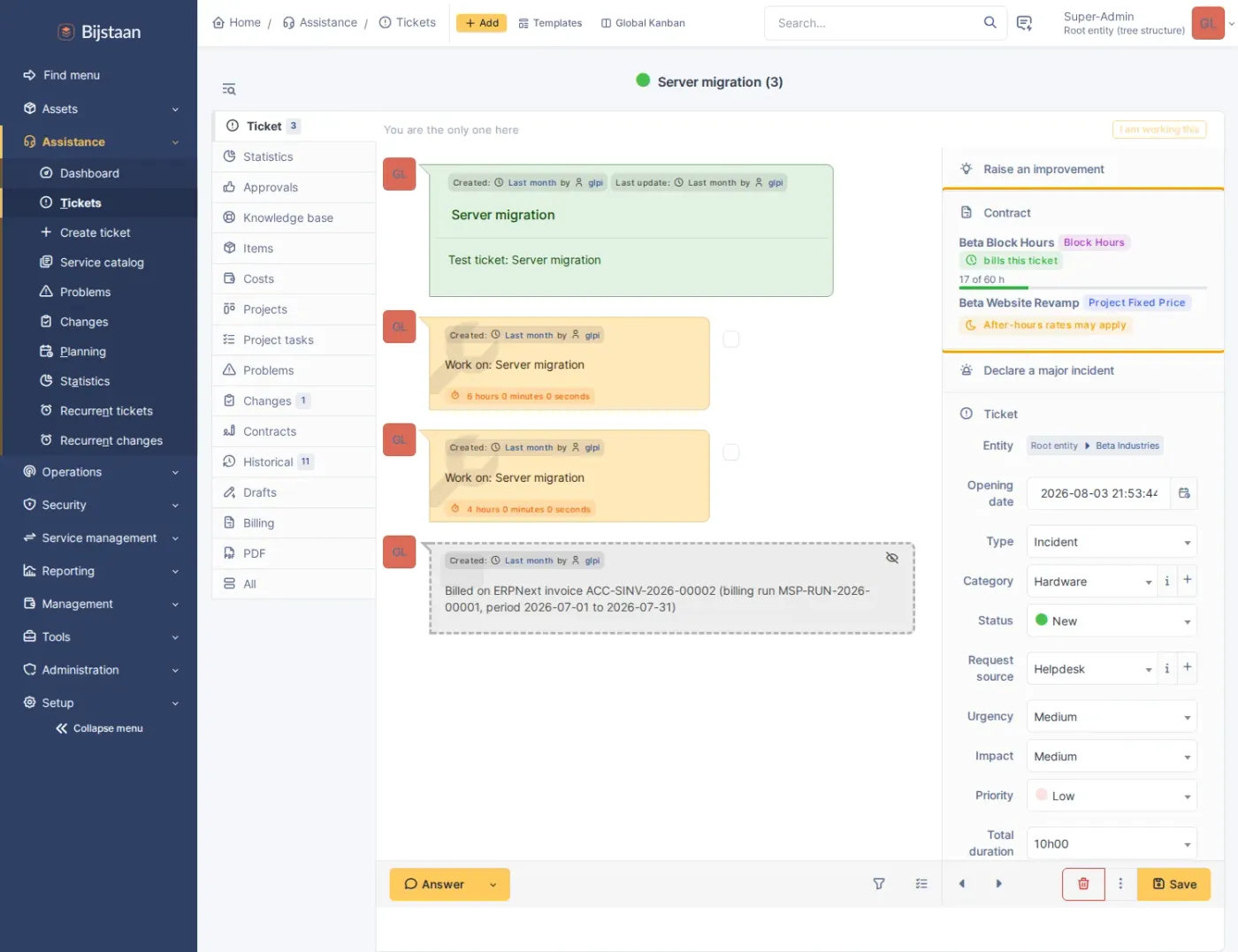Click the timeline view options list icon
1238x952 pixels.
click(x=921, y=884)
